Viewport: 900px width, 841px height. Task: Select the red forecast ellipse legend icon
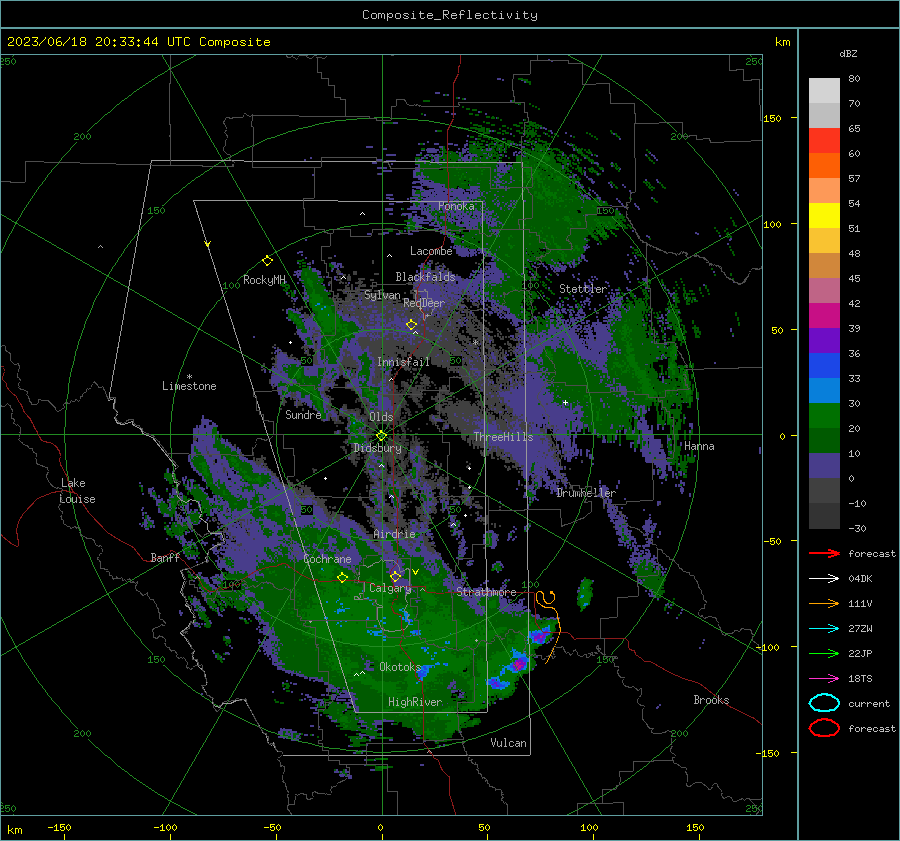coord(824,728)
